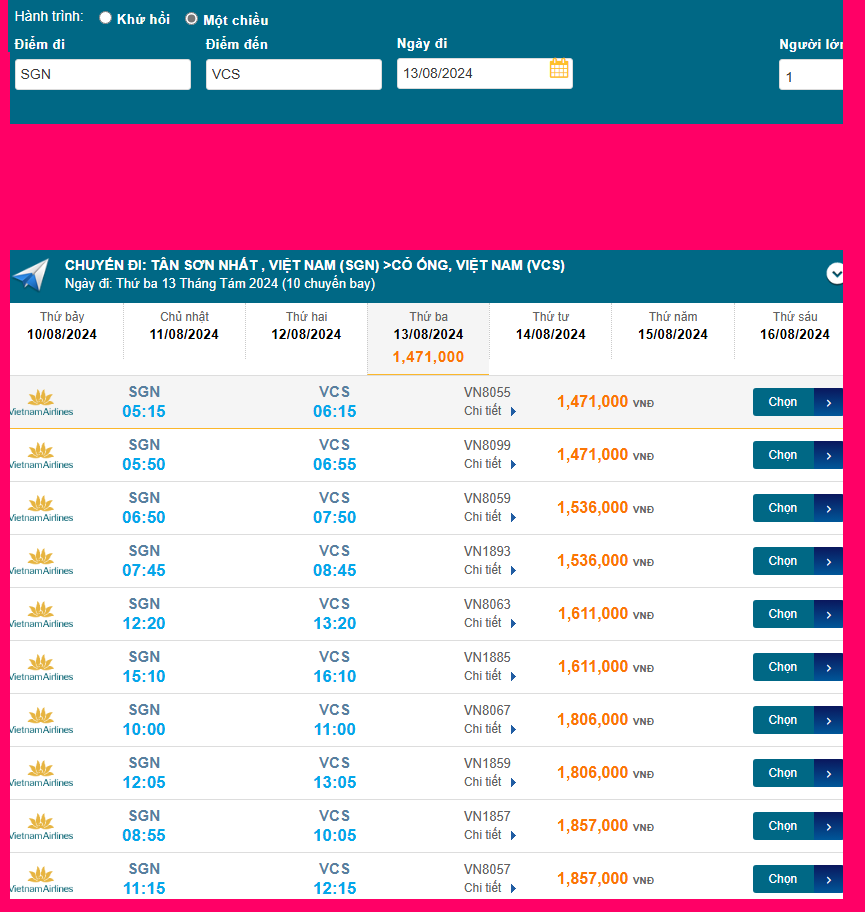Image resolution: width=865 pixels, height=912 pixels.
Task: Choose flight VN1859 with Chọn button
Action: pos(783,773)
